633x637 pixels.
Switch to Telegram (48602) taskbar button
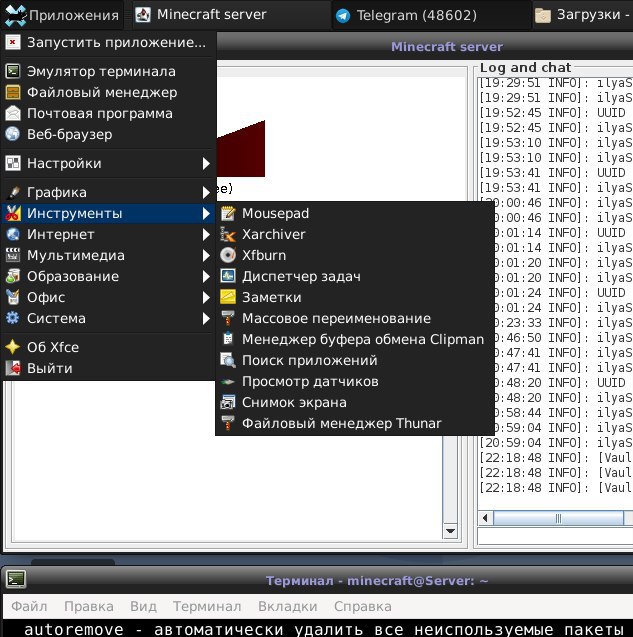point(432,15)
